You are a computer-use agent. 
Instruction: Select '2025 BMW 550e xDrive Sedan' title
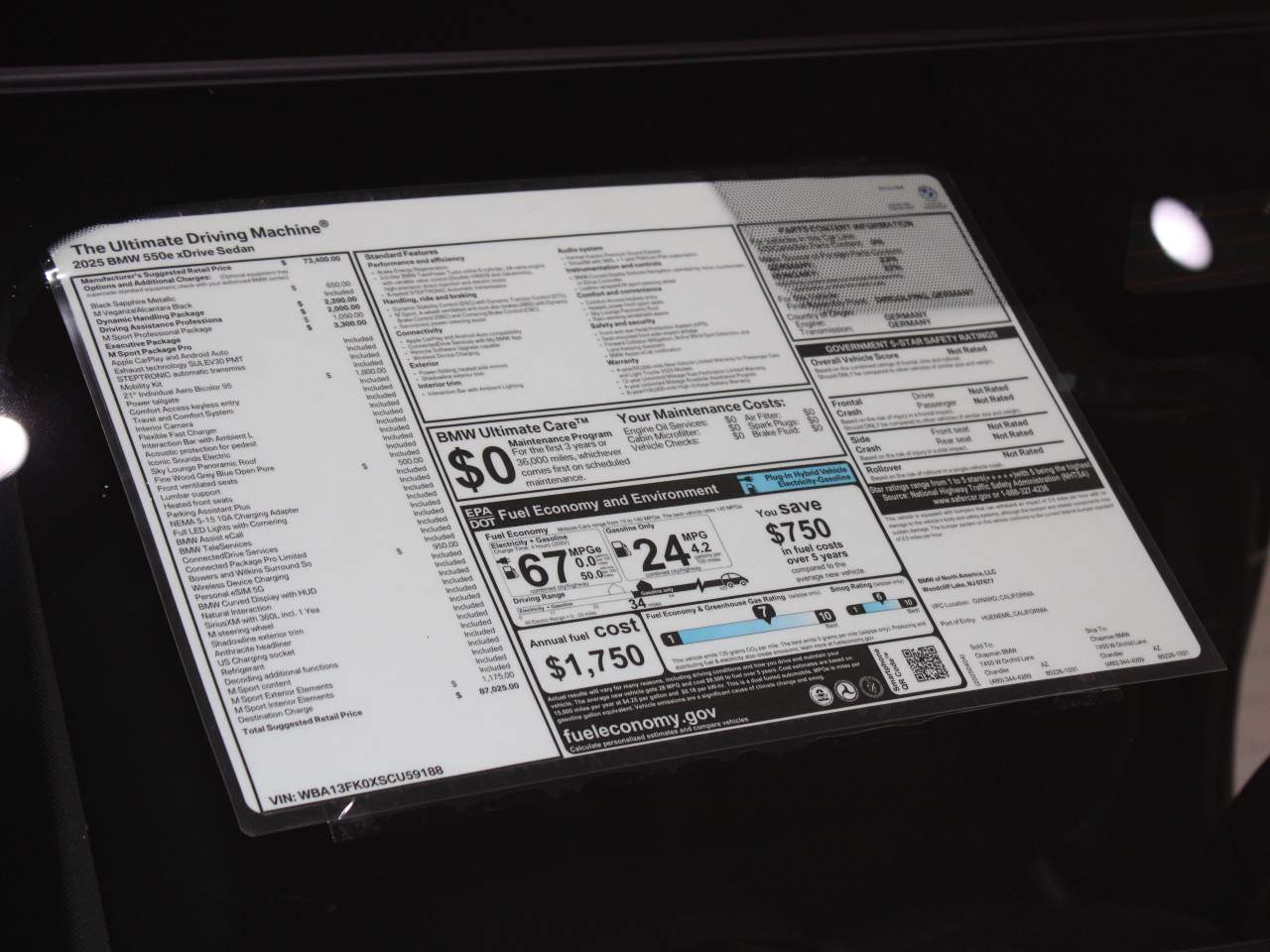coord(163,256)
